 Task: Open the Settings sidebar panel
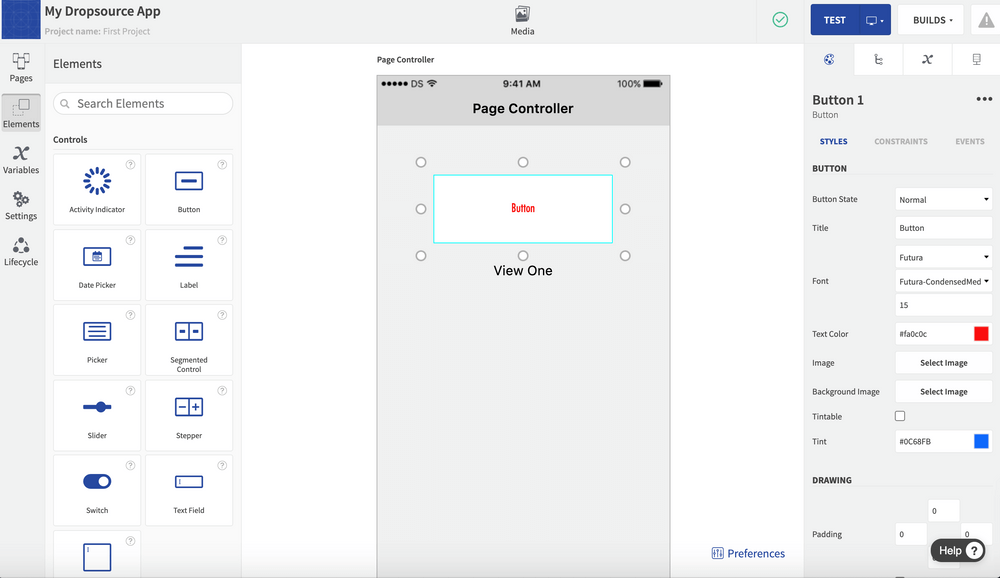coord(20,205)
